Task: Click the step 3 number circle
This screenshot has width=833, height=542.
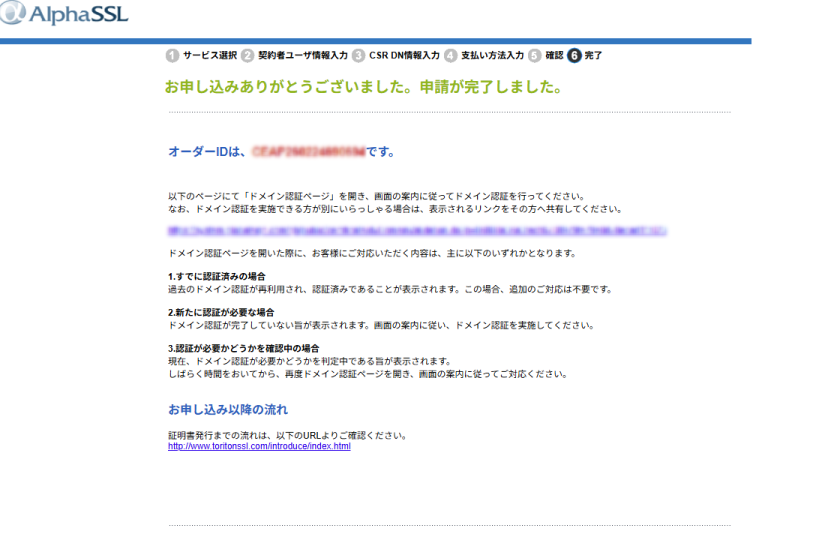Action: tap(358, 56)
